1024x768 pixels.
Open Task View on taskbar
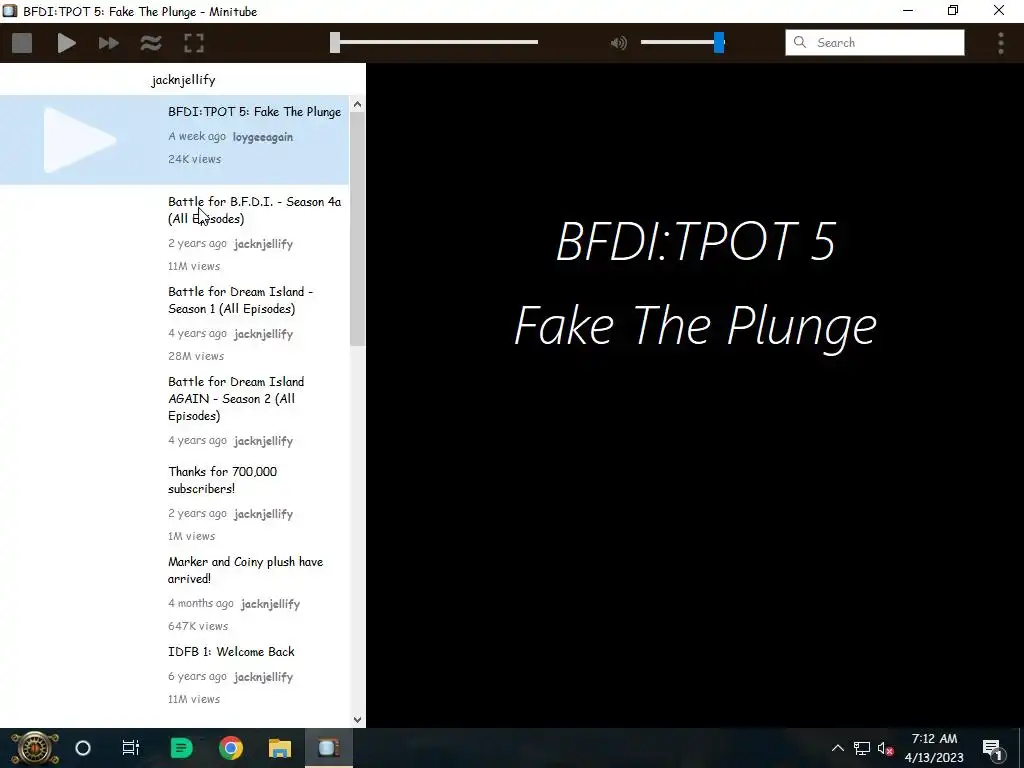click(x=131, y=748)
